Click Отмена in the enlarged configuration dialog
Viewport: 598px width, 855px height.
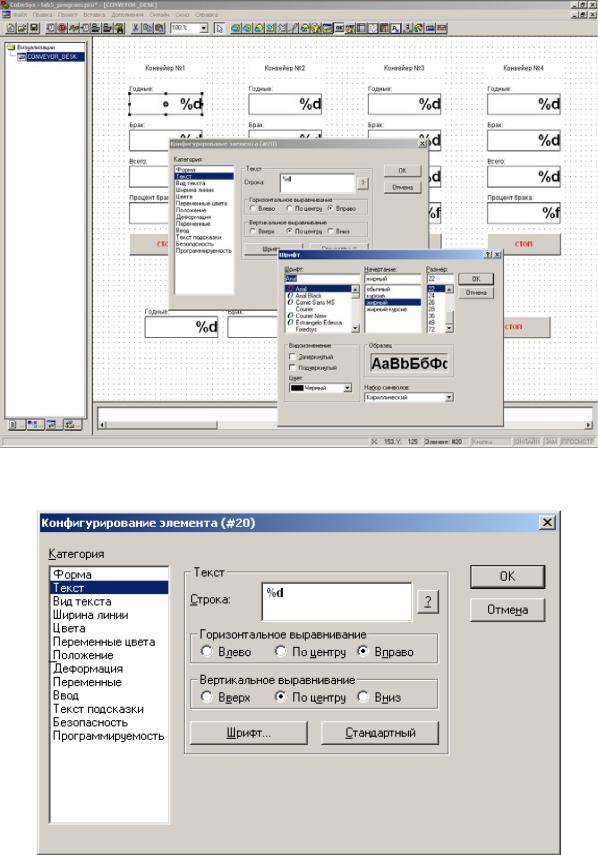pos(508,610)
